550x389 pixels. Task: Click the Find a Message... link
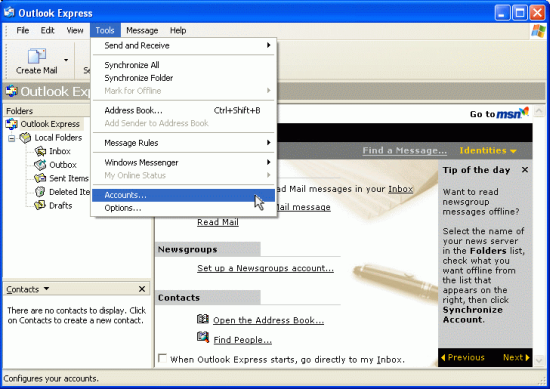click(x=404, y=150)
